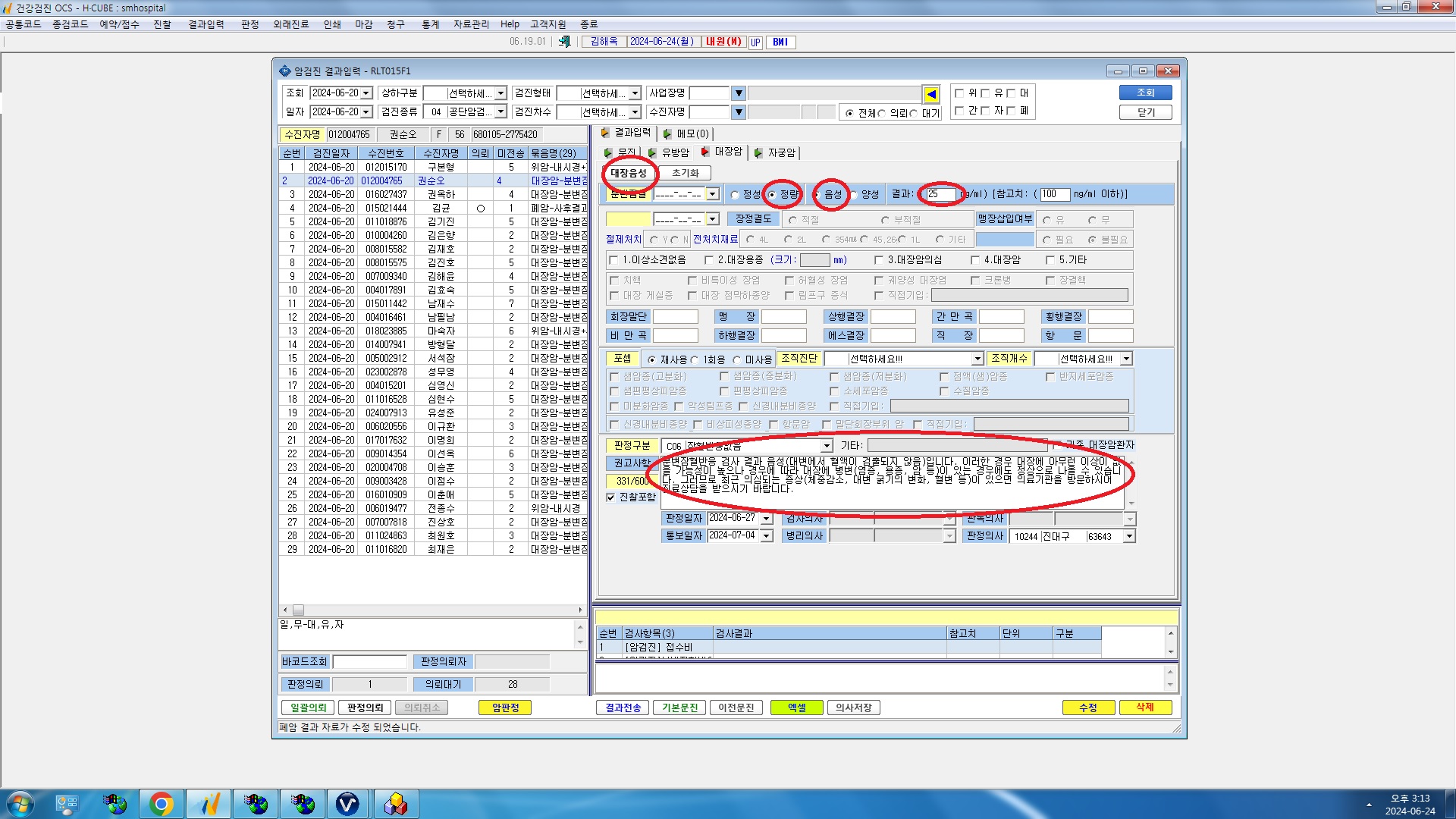Open the V application icon in taskbar

pyautogui.click(x=347, y=804)
